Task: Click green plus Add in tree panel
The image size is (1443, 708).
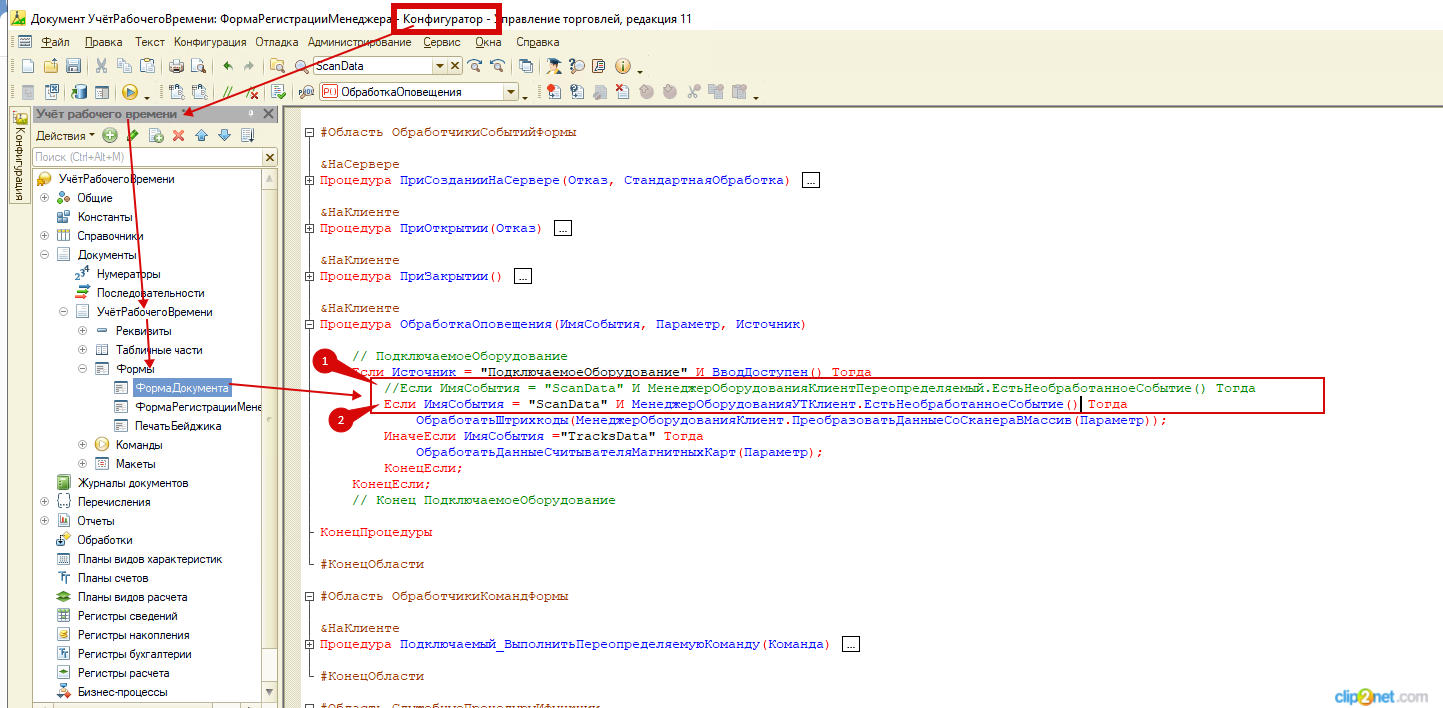Action: 110,135
